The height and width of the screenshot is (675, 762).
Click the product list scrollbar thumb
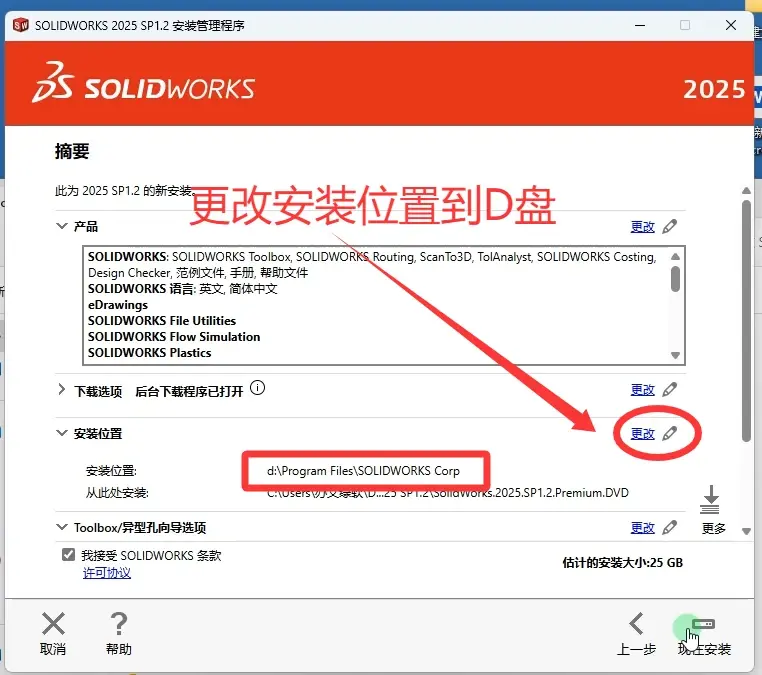coord(675,279)
